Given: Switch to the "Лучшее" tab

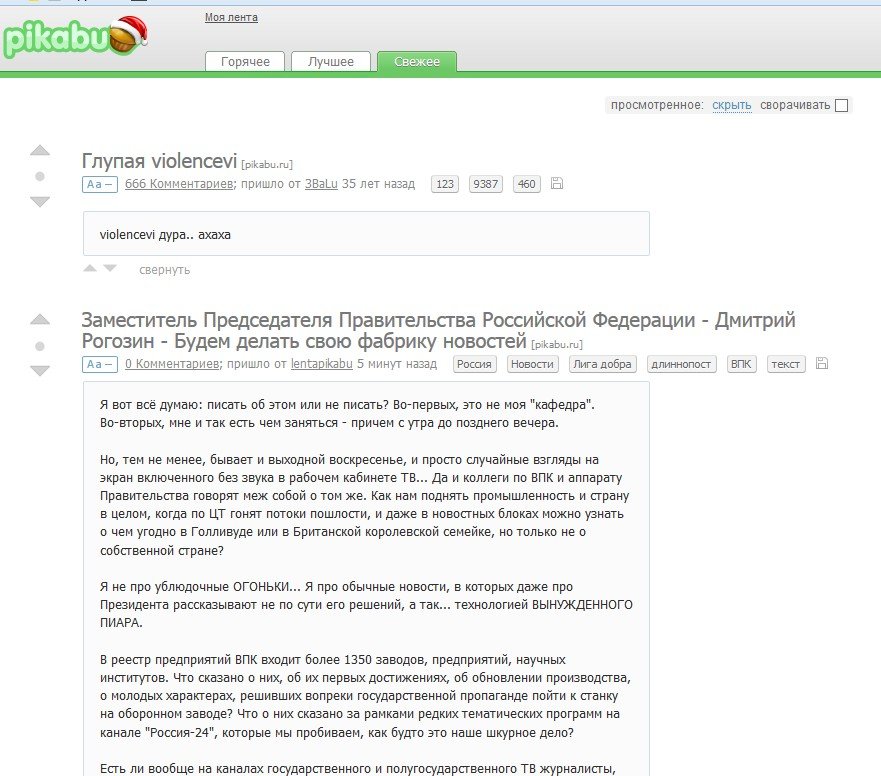Looking at the screenshot, I should [x=331, y=61].
